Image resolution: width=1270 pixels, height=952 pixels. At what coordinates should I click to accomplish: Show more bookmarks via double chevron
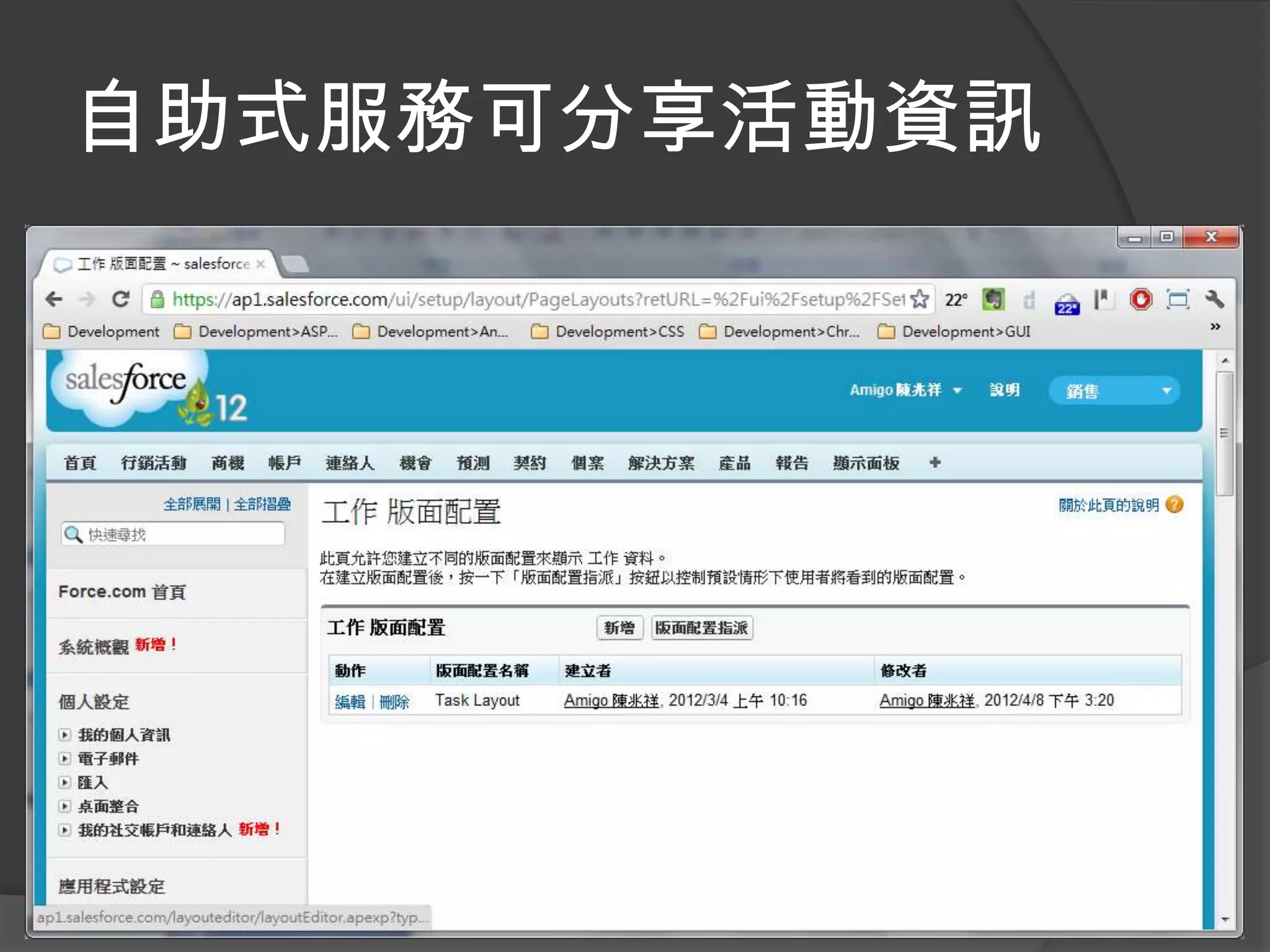(1215, 326)
